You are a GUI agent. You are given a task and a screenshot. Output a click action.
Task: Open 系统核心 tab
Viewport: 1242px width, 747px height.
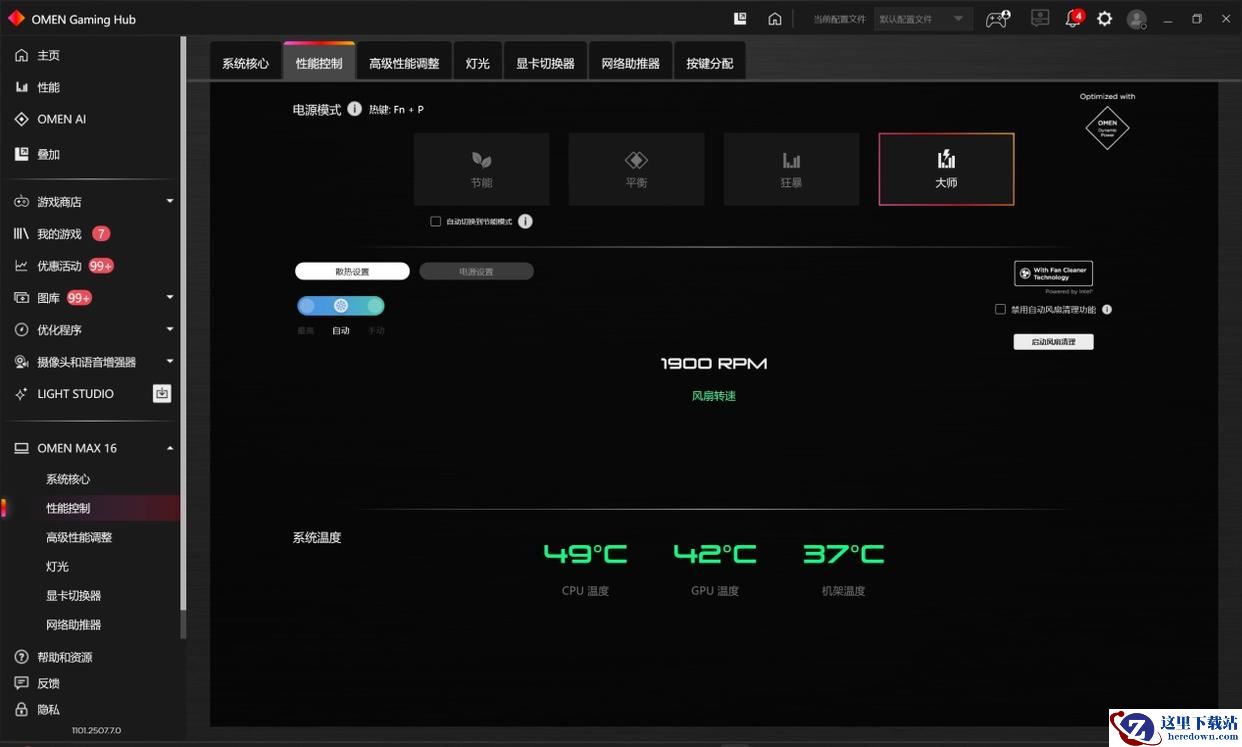(246, 62)
